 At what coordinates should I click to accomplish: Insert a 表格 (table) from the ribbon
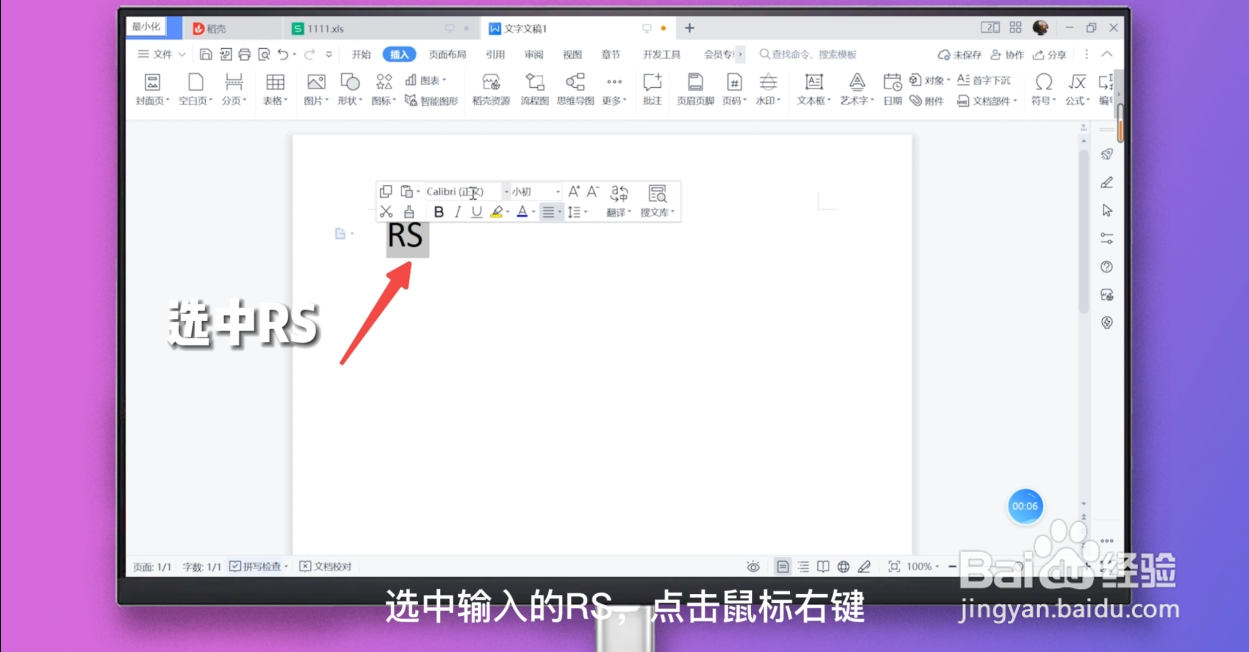tap(275, 88)
